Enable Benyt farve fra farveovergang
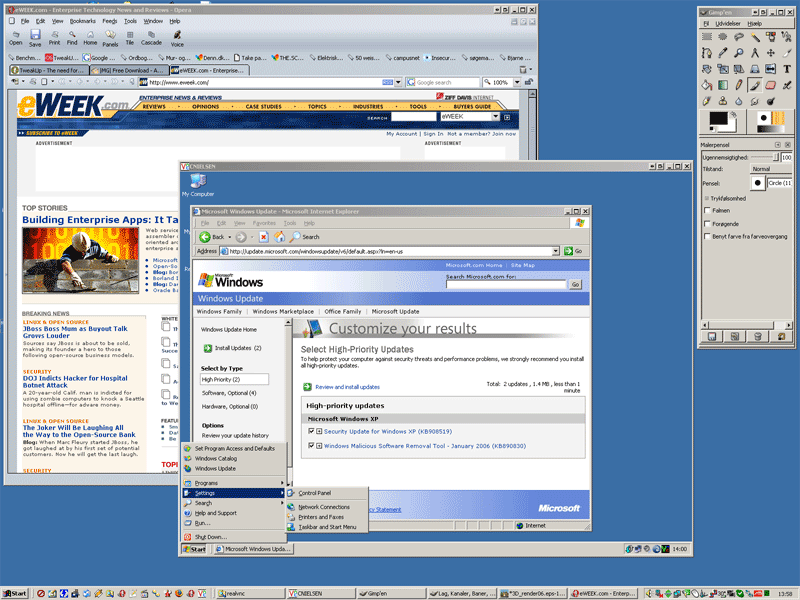800x600 pixels. pos(707,236)
